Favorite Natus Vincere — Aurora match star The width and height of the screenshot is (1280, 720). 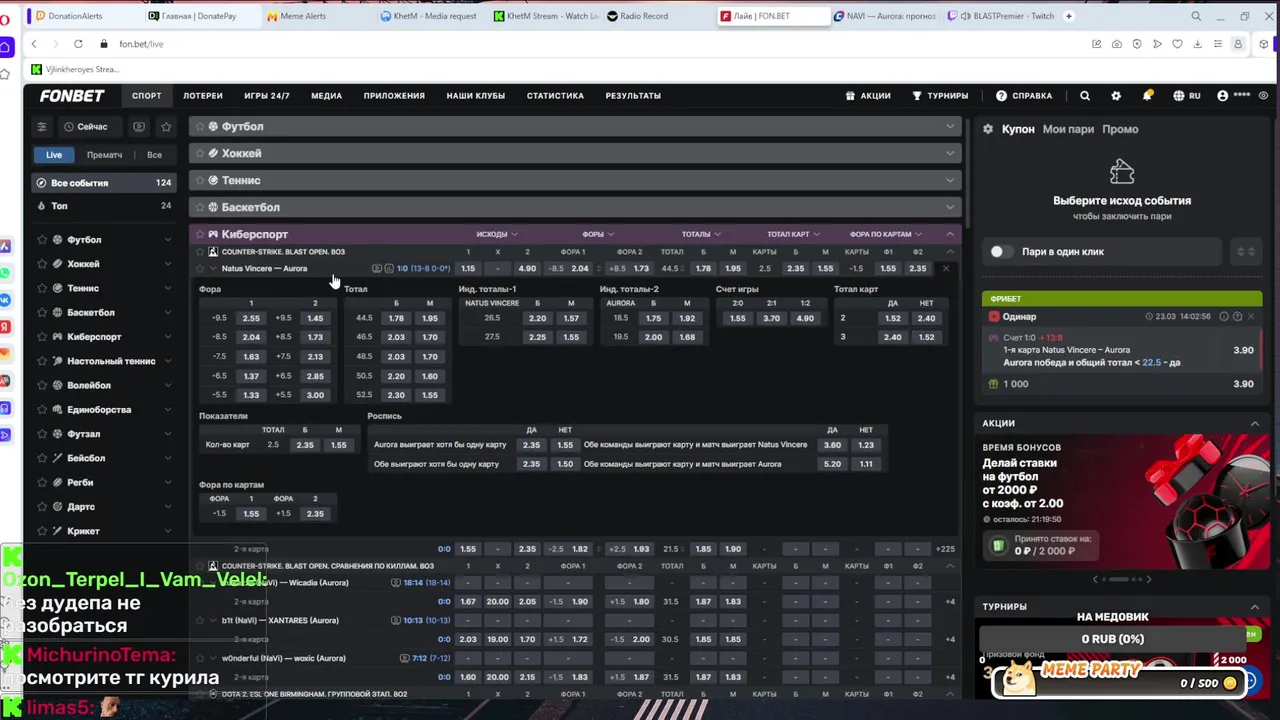coord(199,268)
